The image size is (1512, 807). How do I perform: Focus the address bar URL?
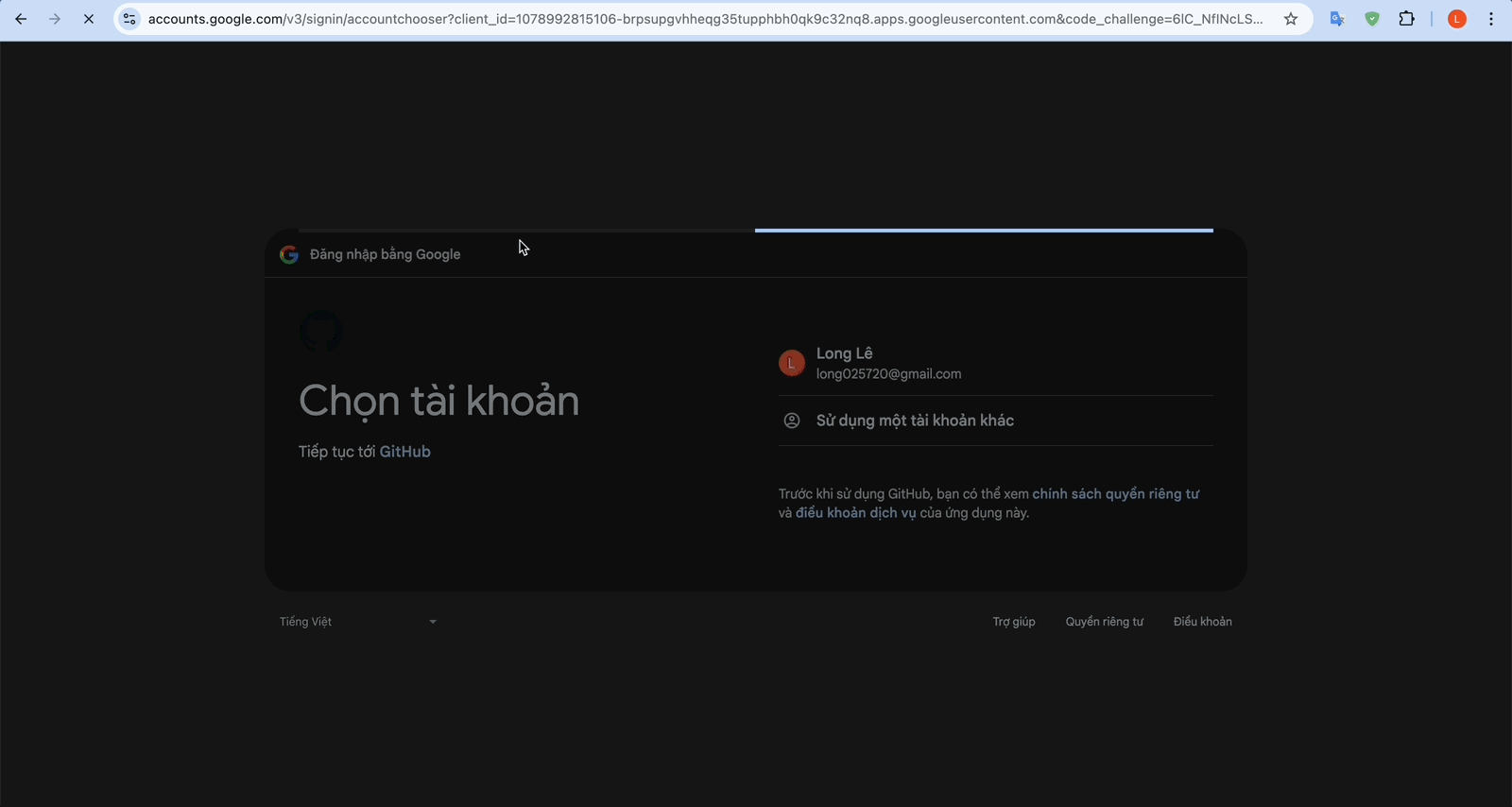pyautogui.click(x=705, y=19)
